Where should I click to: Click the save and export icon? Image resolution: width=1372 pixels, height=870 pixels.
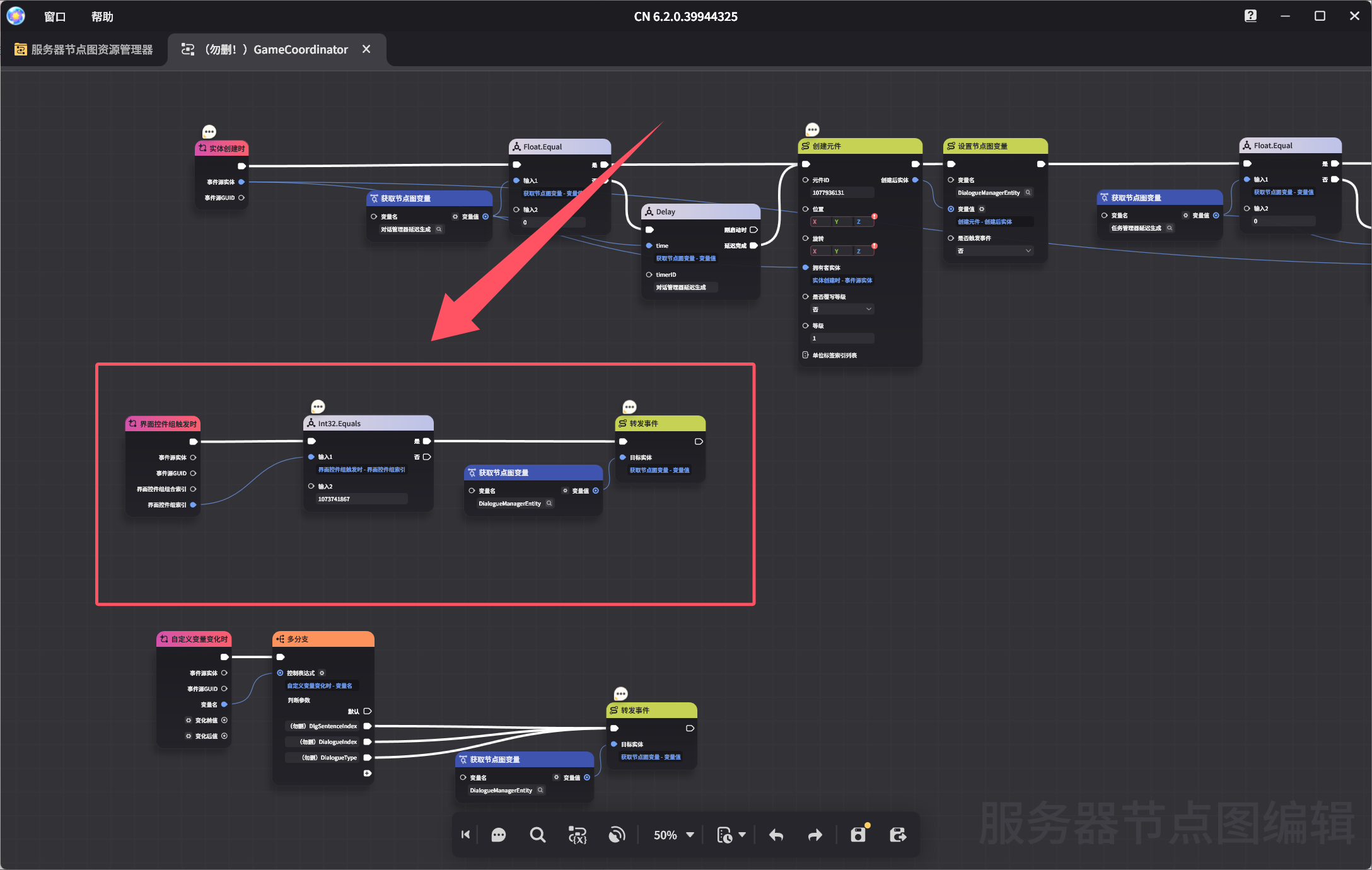[x=898, y=835]
